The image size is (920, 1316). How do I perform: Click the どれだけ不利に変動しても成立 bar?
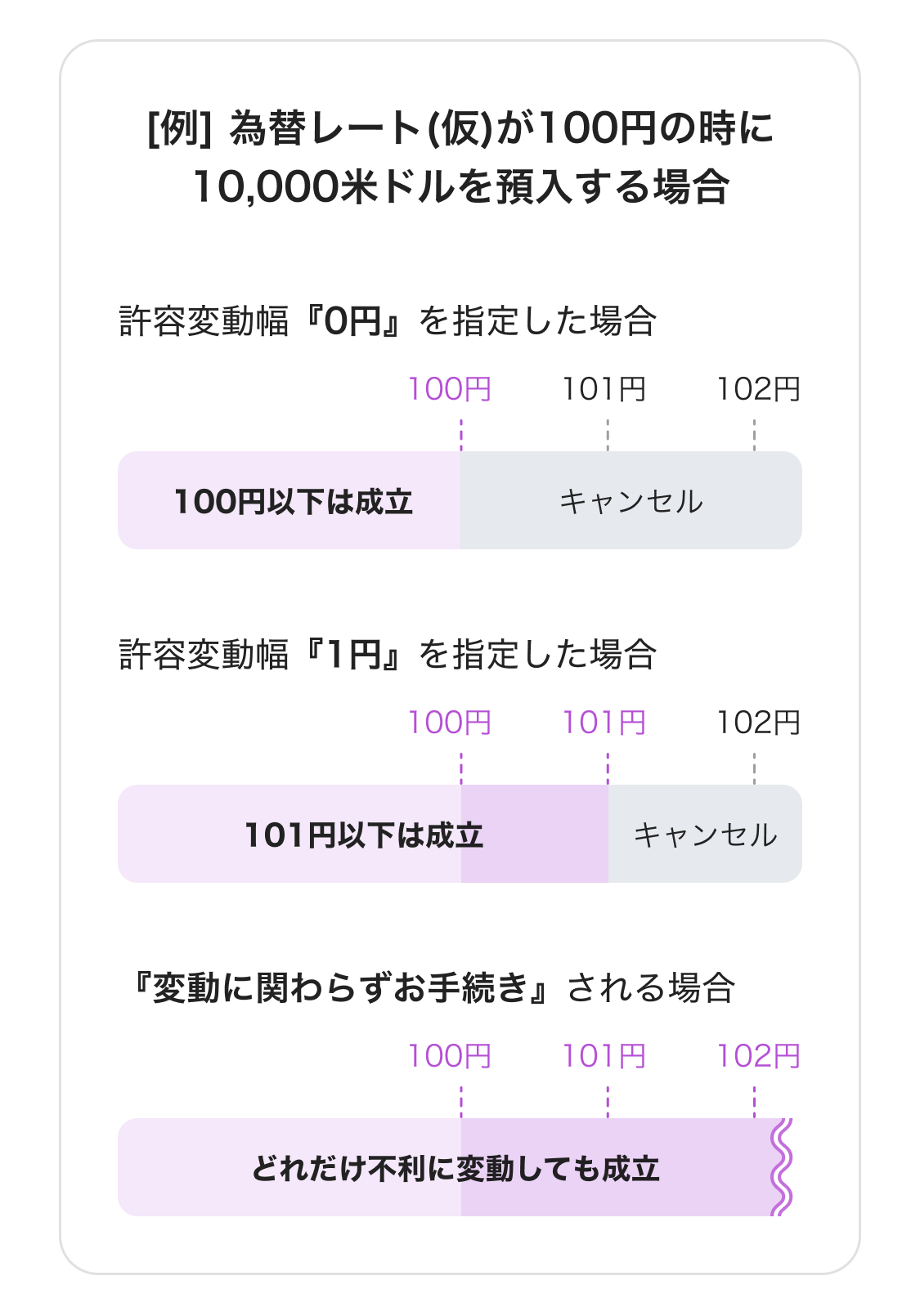tap(456, 1167)
